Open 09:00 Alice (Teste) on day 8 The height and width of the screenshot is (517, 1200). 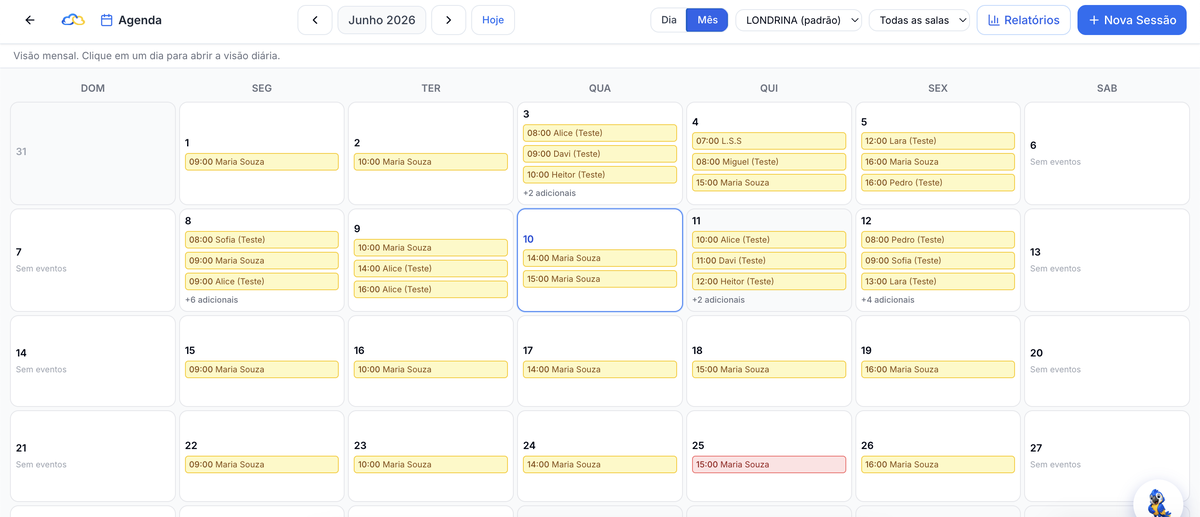(x=262, y=282)
